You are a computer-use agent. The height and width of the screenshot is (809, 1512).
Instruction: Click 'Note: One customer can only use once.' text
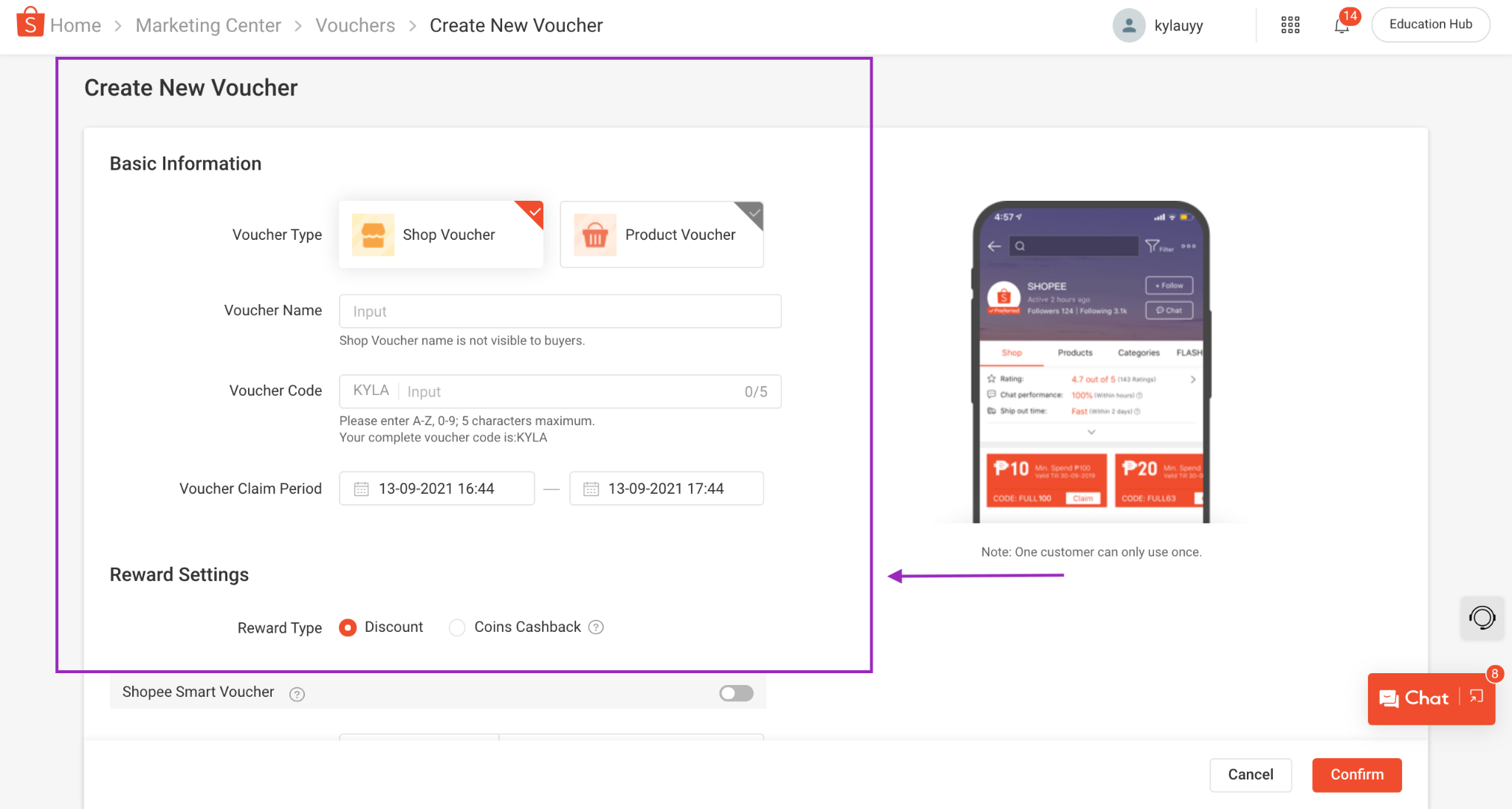[x=1091, y=552]
